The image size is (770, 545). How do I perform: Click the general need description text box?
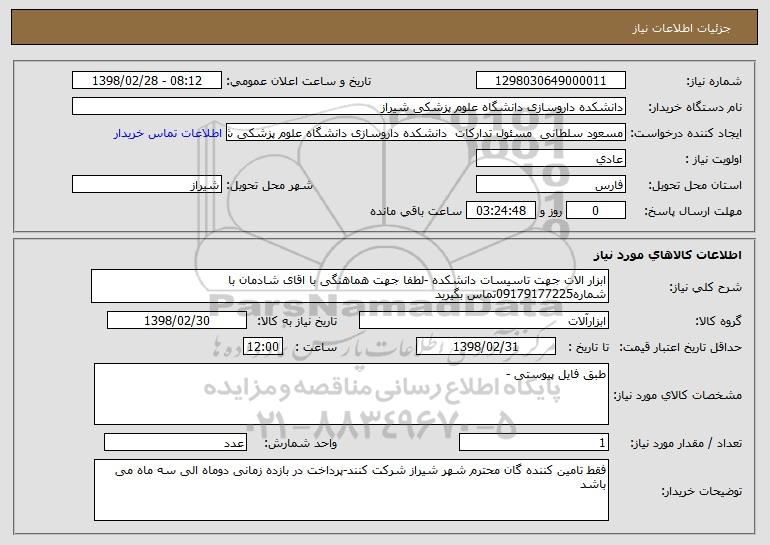(x=350, y=286)
